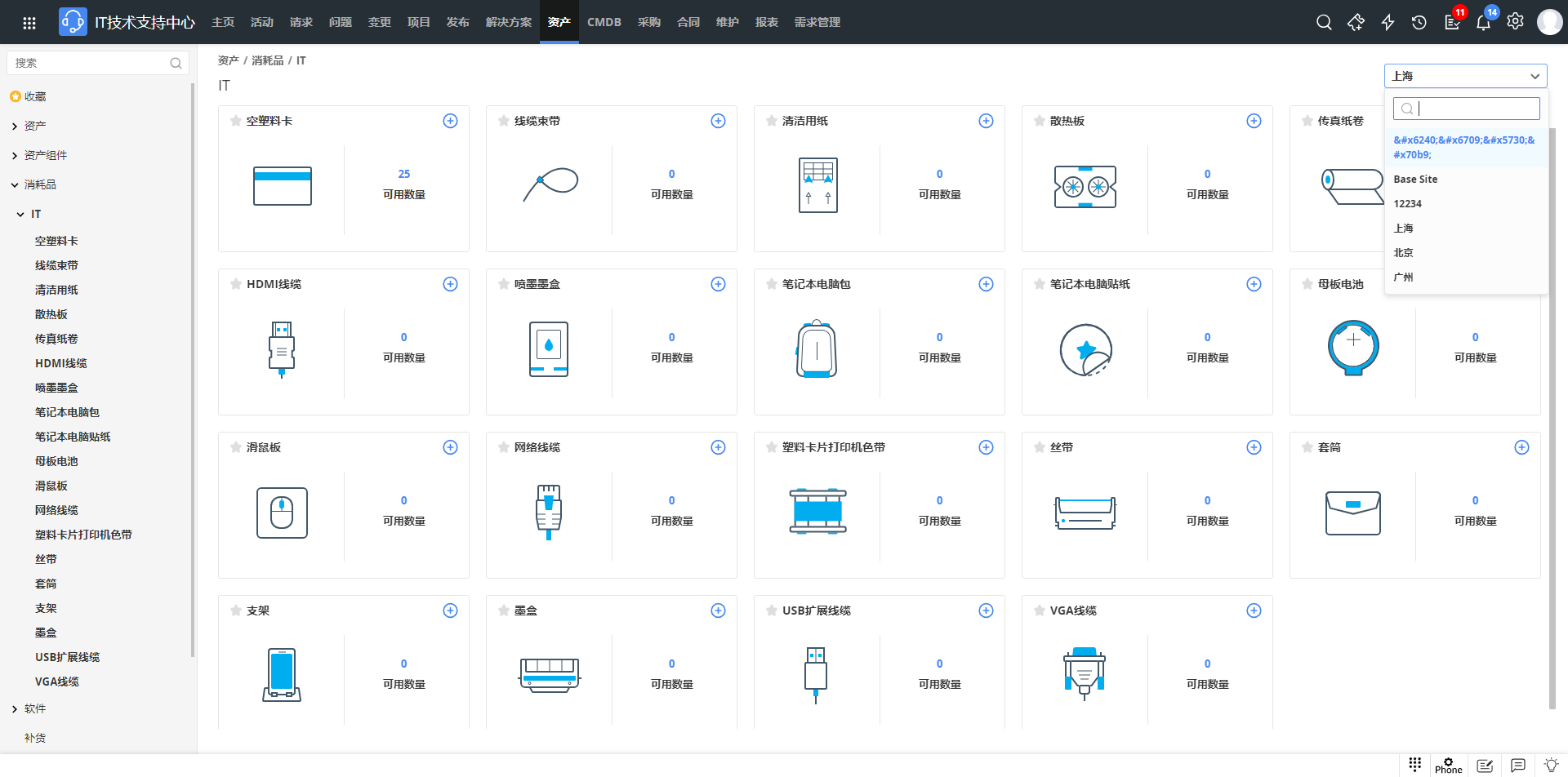
Task: Select 塑料卡片打印机色带 in sidebar tree
Action: pos(83,535)
